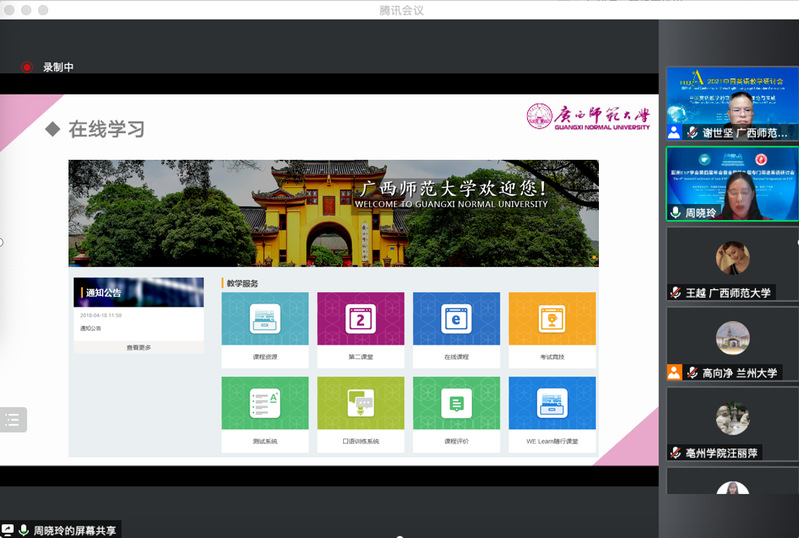799x538 pixels.
Task: Click the 教学服务 section heading
Action: tap(242, 283)
